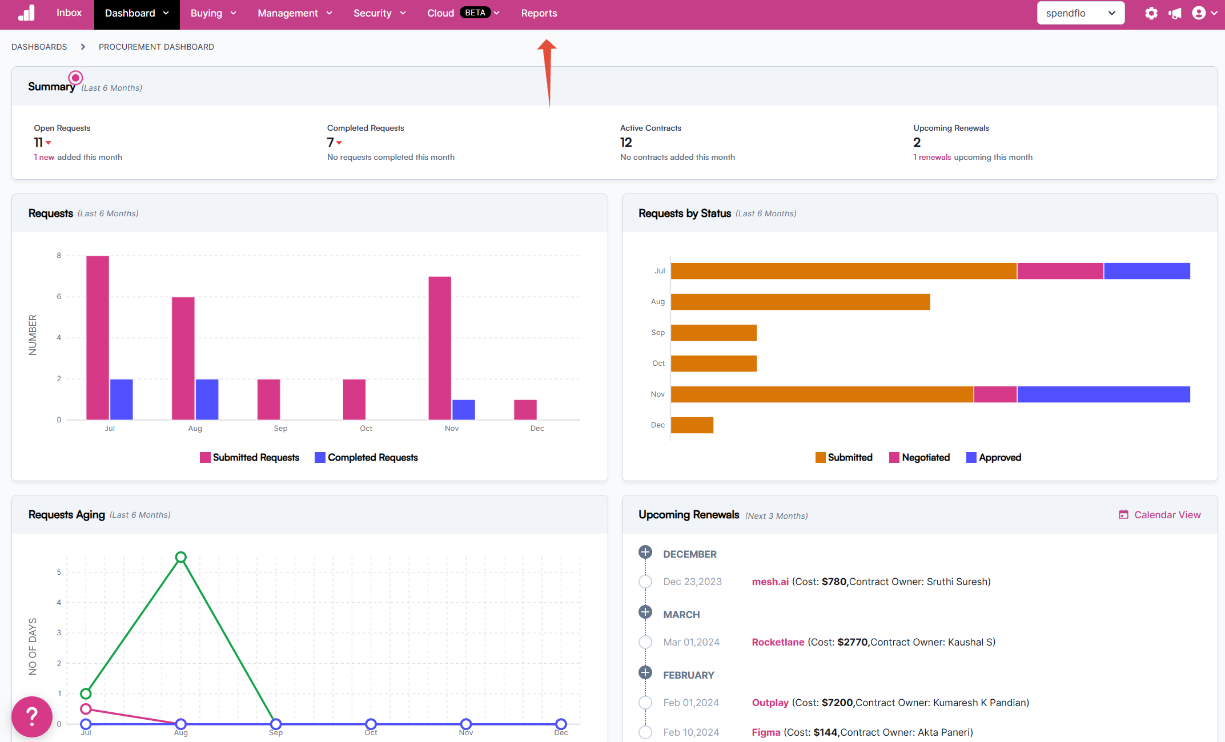Expand the MARCH renewals plus icon
The width and height of the screenshot is (1225, 742).
(645, 613)
